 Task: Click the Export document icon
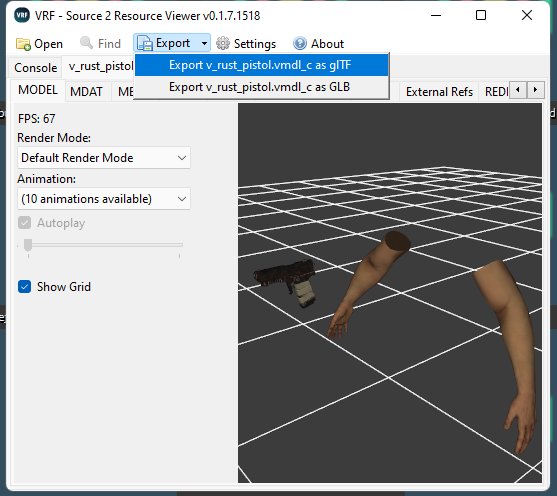click(145, 43)
